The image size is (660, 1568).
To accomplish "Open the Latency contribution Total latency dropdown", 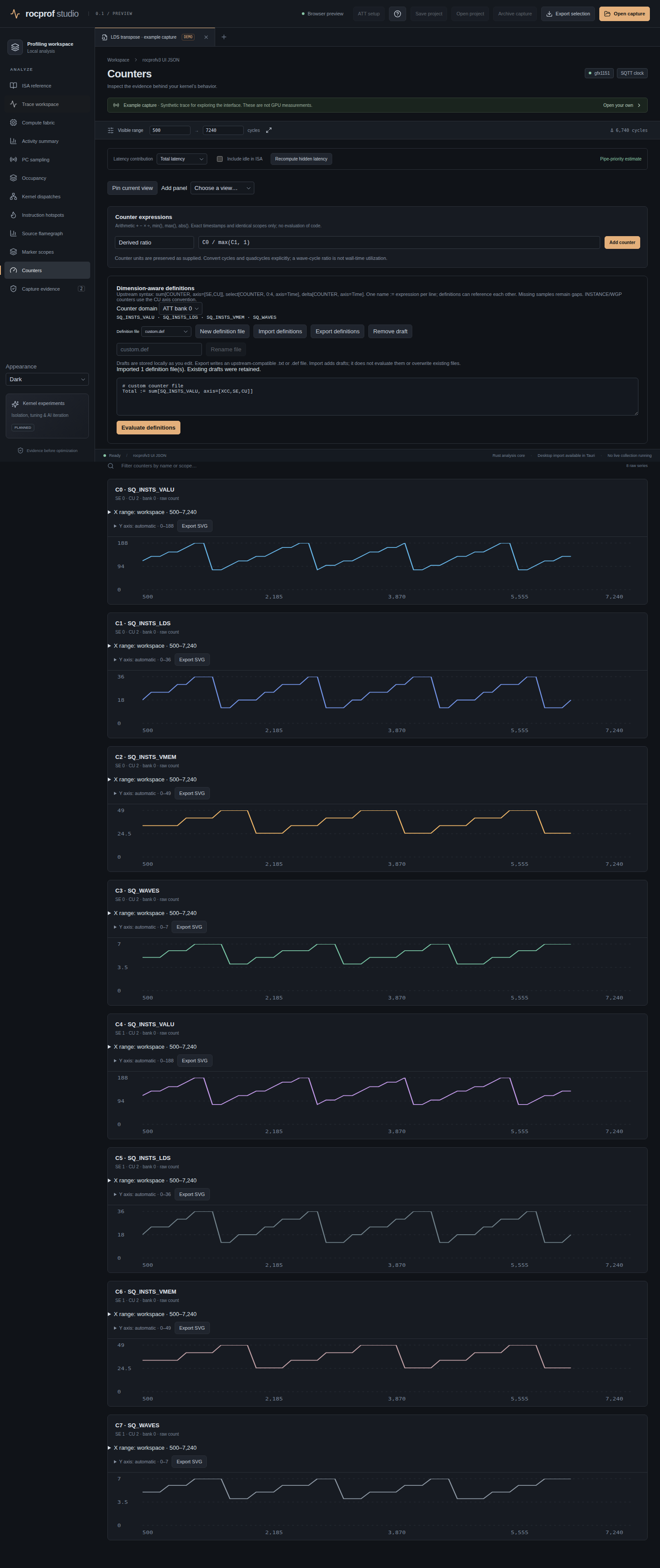I will 181,159.
